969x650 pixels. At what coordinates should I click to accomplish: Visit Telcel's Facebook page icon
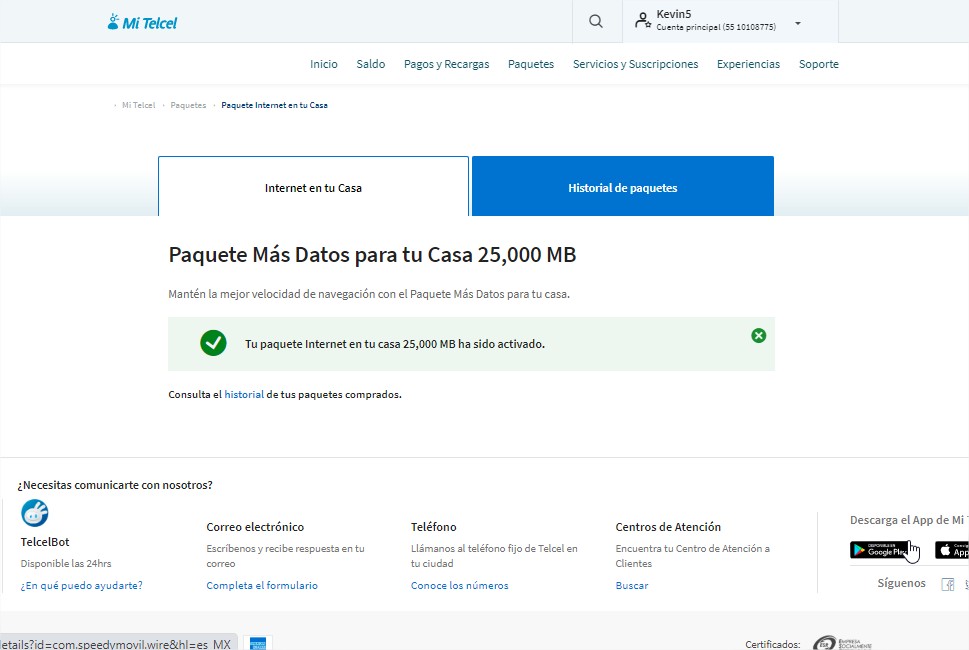[948, 584]
